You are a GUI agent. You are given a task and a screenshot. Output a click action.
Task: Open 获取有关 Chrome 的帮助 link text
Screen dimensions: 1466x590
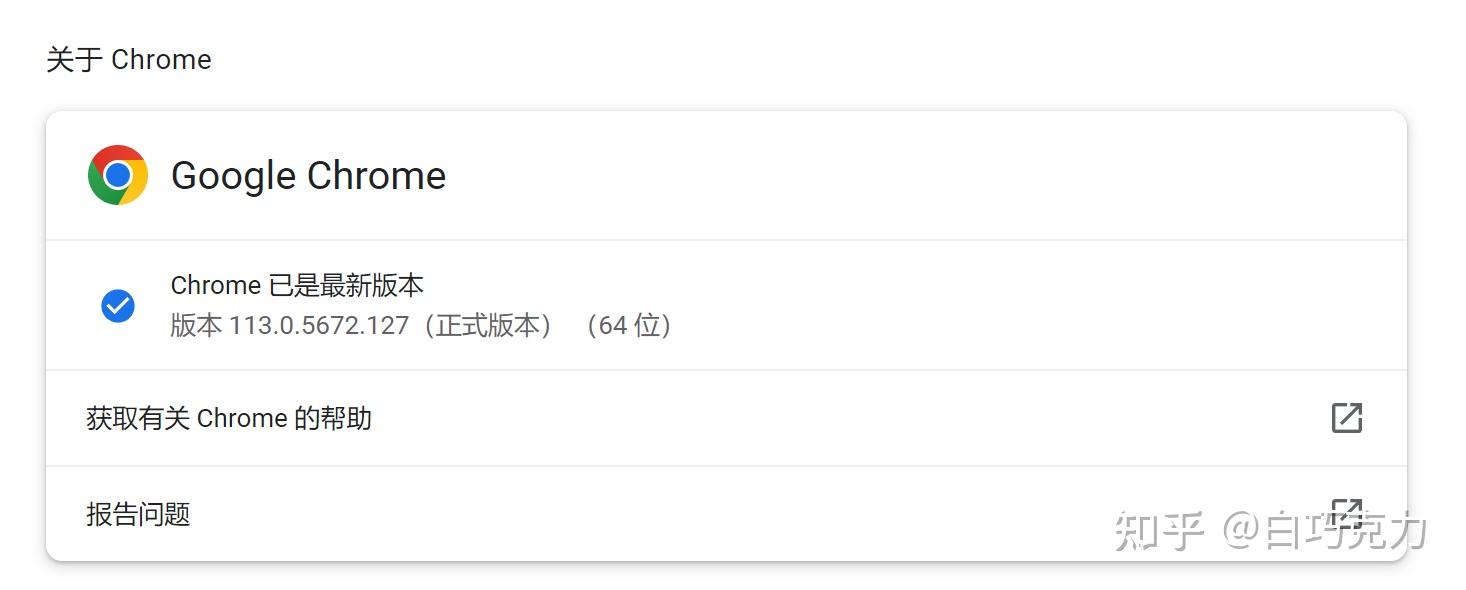[229, 418]
